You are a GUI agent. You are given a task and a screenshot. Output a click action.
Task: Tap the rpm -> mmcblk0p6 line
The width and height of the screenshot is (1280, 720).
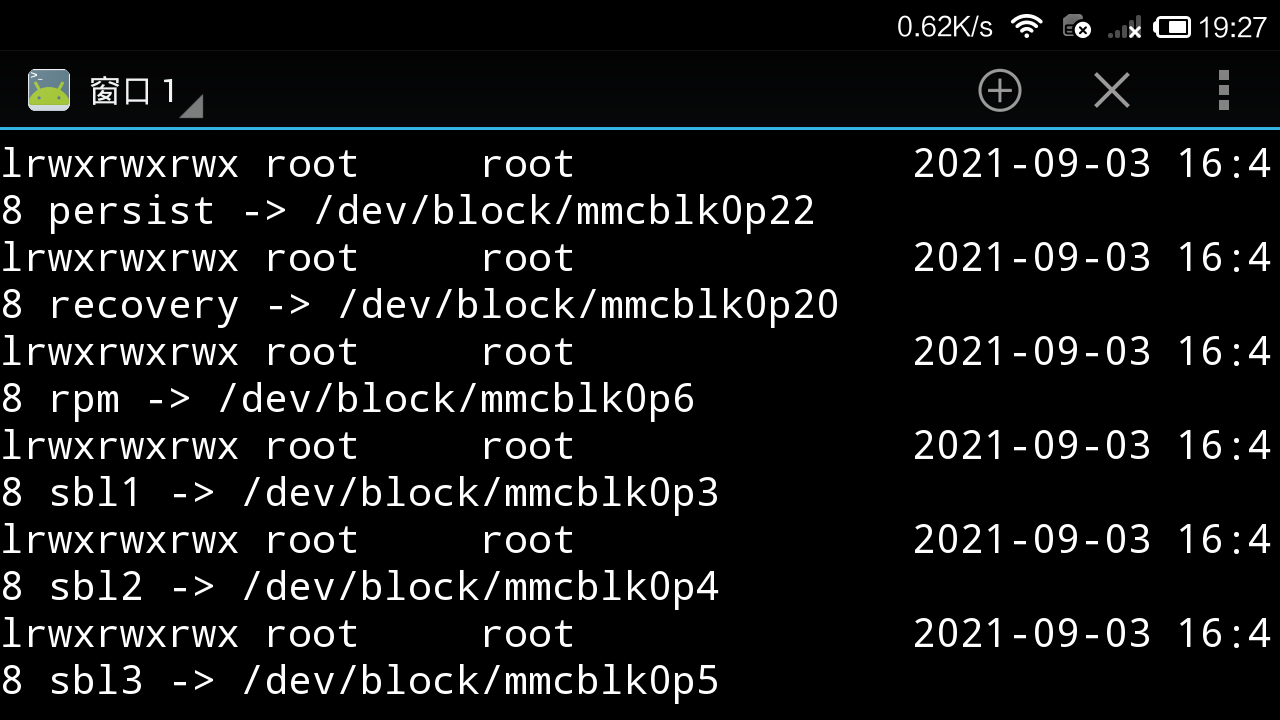pos(348,399)
